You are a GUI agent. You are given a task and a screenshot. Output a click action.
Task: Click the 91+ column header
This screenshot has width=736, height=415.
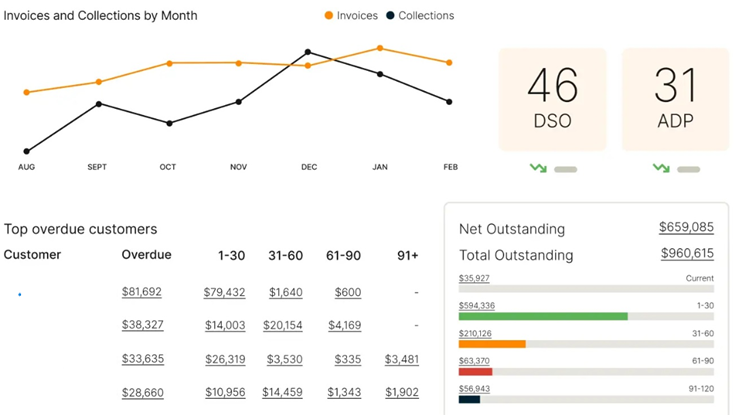tap(407, 255)
